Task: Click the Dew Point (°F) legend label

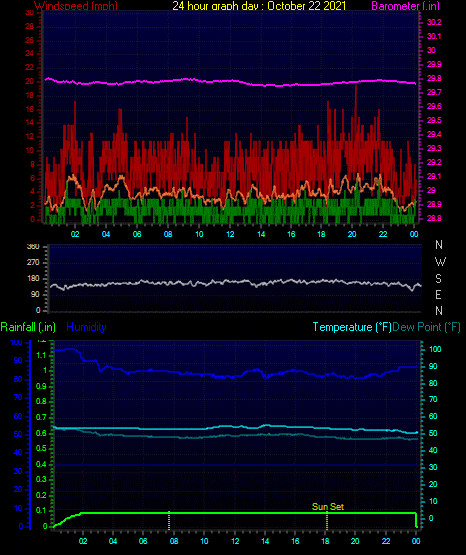Action: pyautogui.click(x=427, y=327)
